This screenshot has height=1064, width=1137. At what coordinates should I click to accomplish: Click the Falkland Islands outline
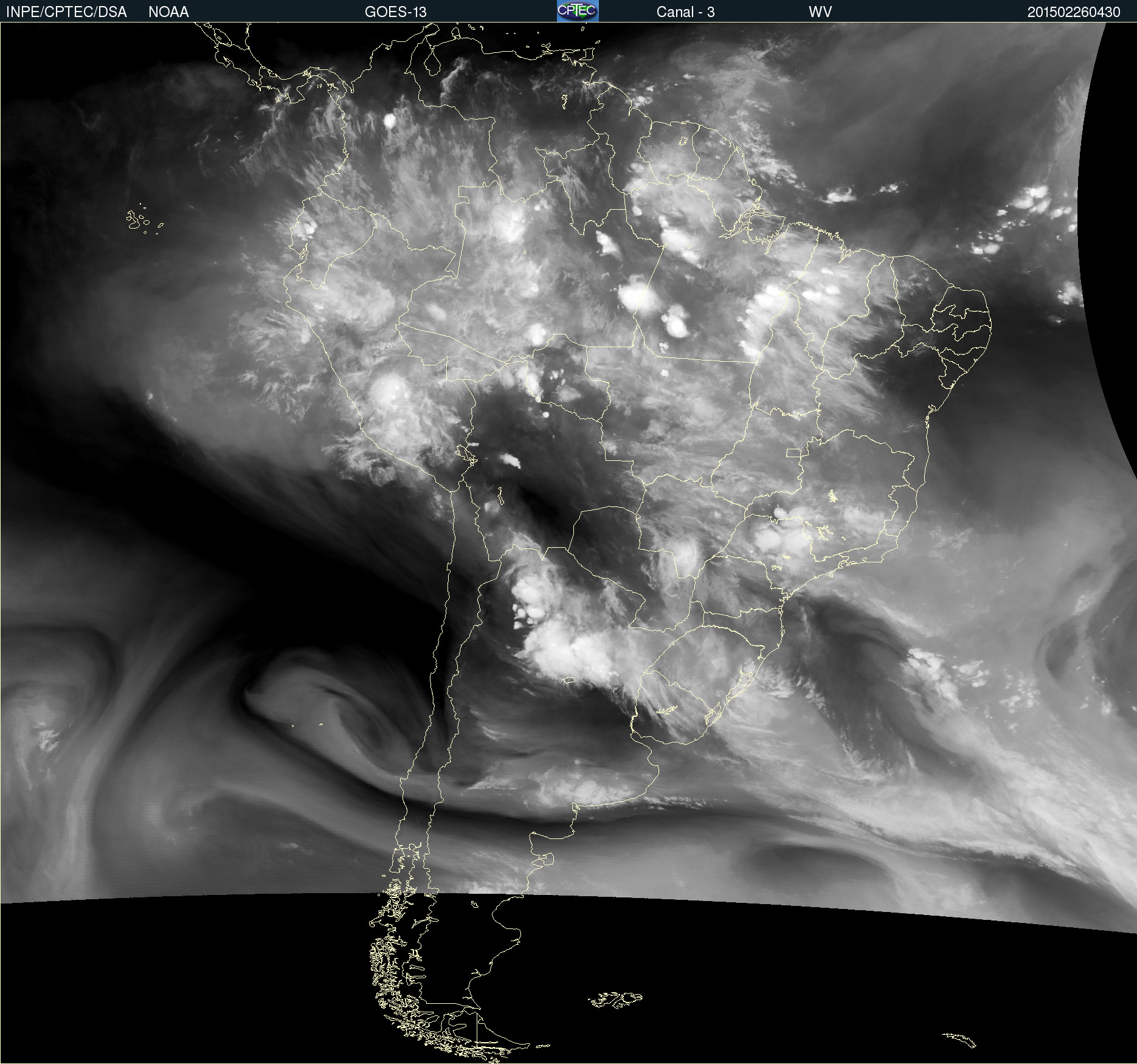pyautogui.click(x=615, y=1000)
